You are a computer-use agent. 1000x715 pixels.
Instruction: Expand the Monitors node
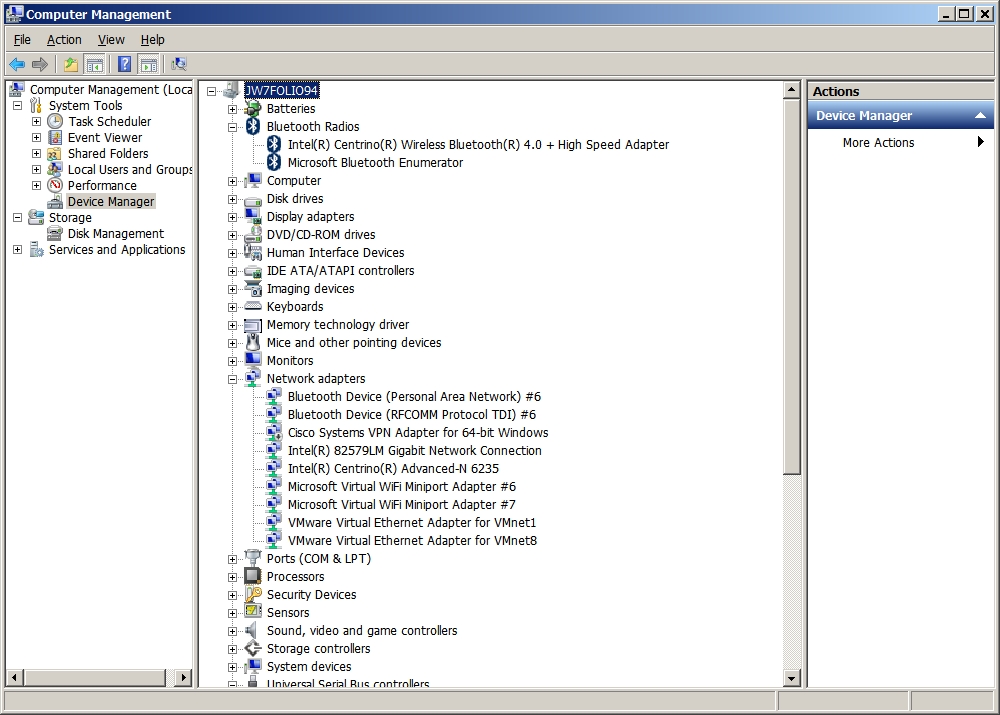(232, 361)
